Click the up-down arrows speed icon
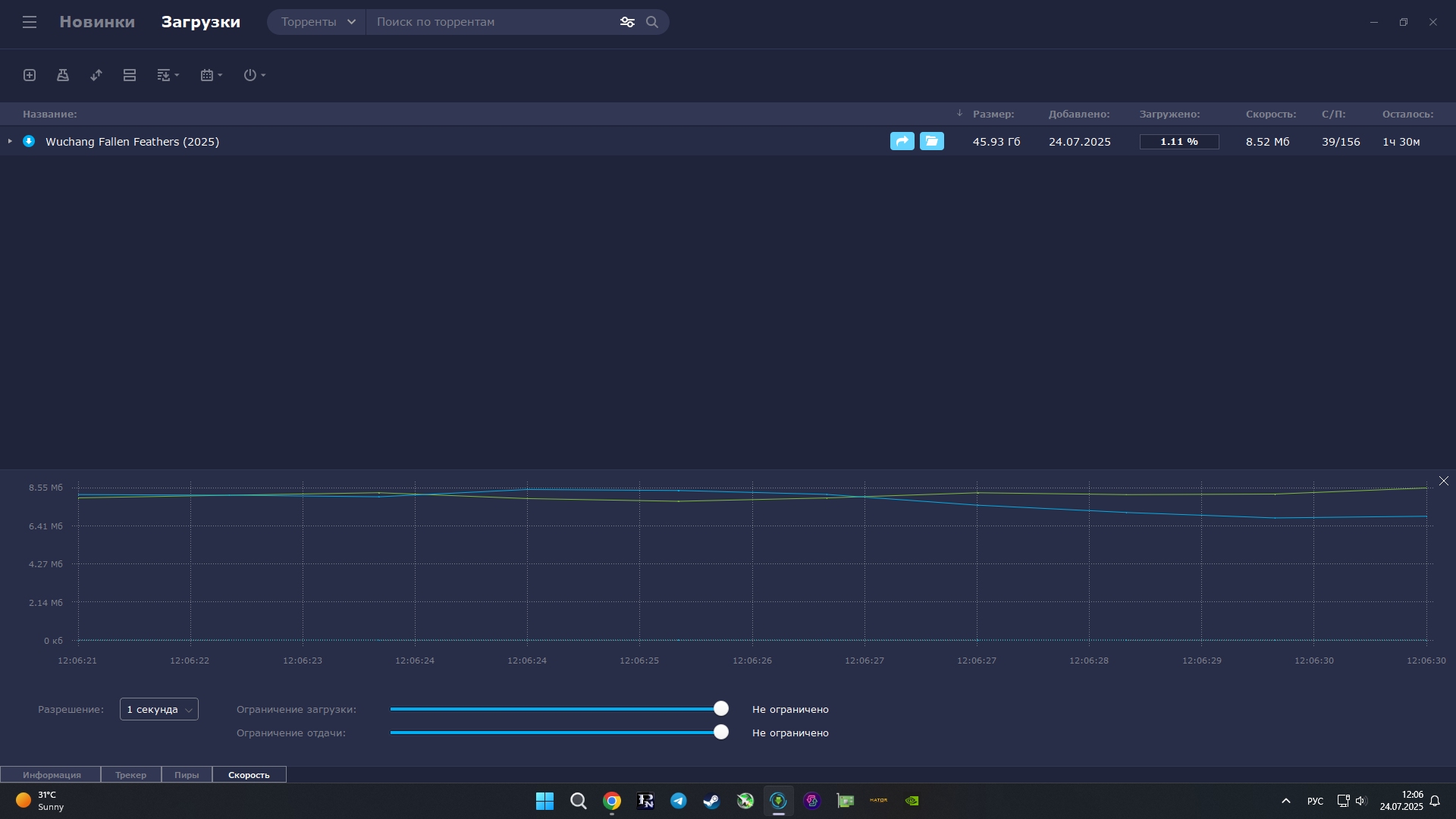 [96, 75]
